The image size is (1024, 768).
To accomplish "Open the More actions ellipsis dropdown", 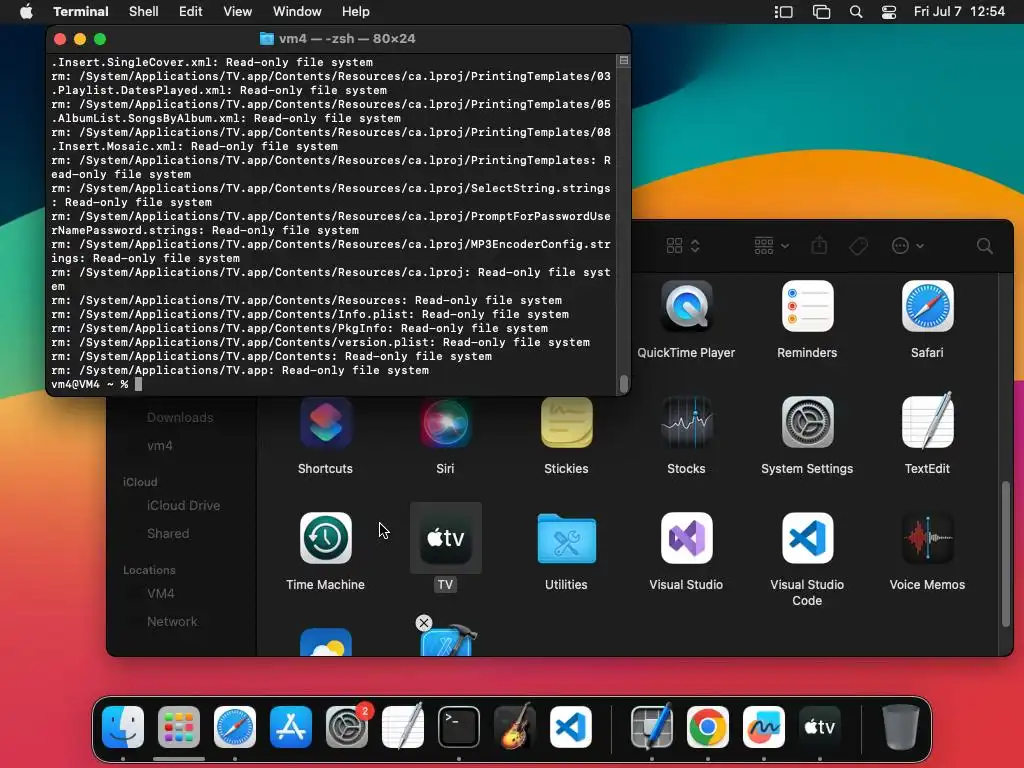I will tap(907, 246).
